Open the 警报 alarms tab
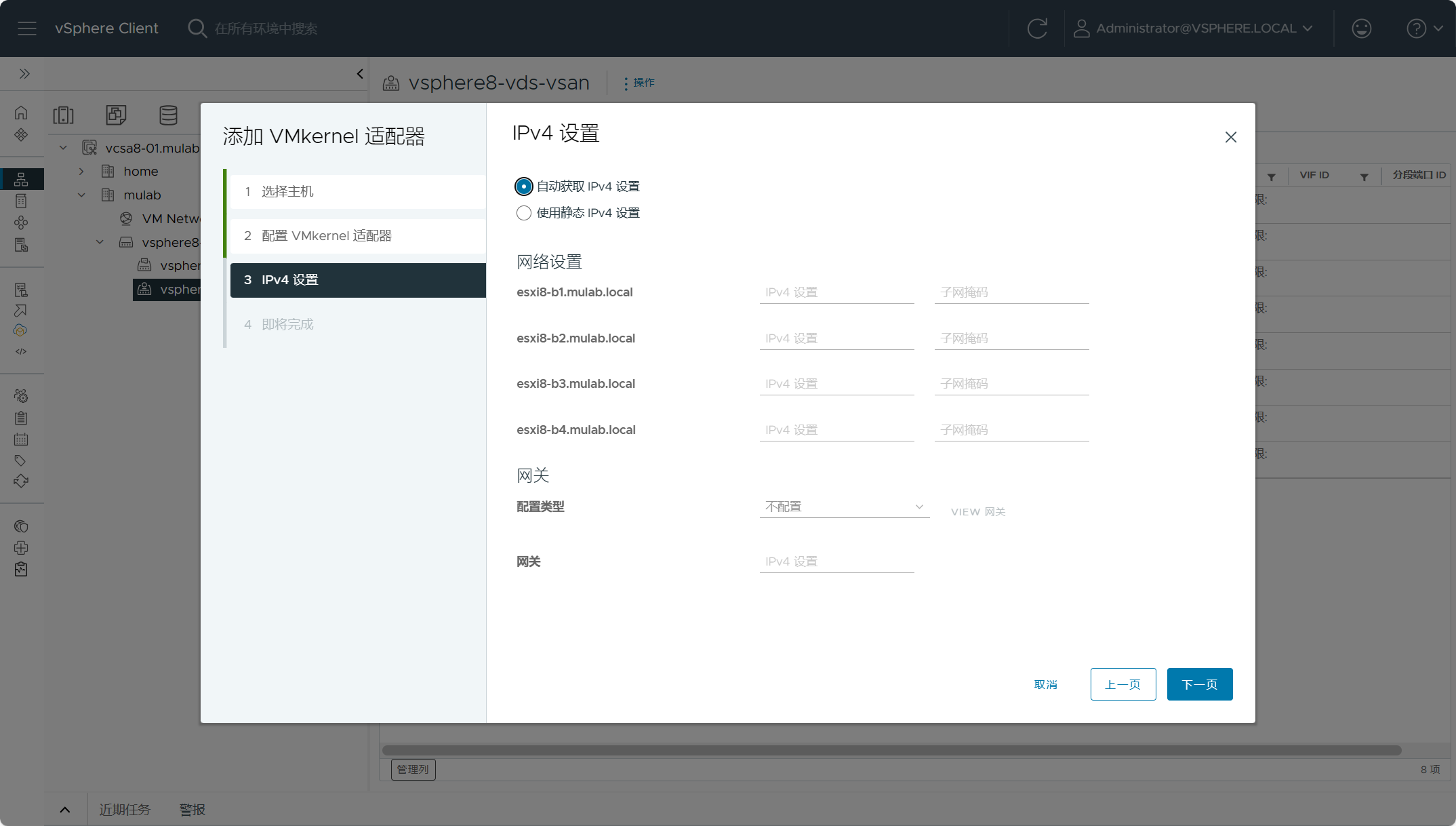 (193, 810)
